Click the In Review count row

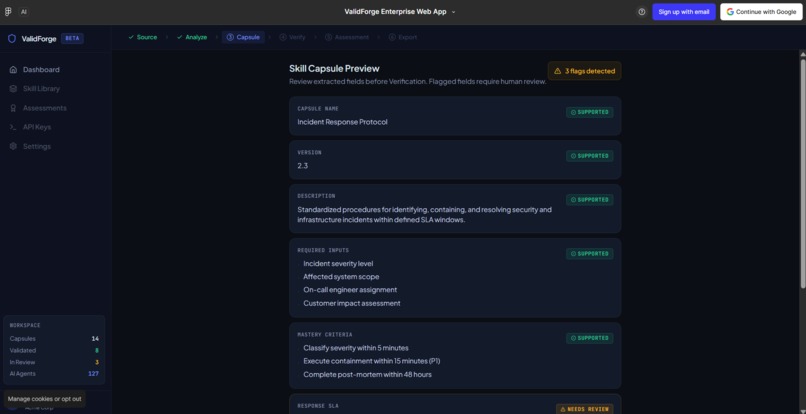coord(54,362)
